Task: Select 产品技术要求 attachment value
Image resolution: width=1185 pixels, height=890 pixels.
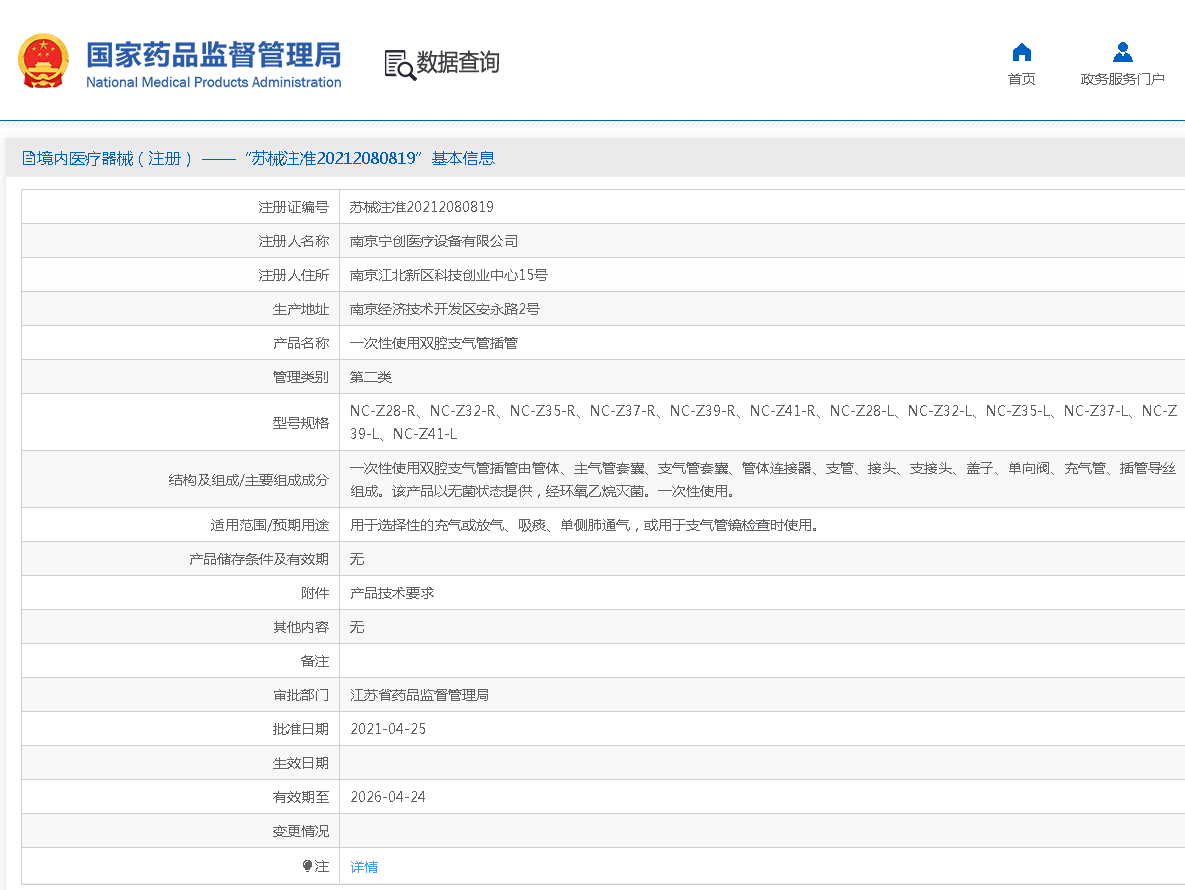Action: coord(392,593)
